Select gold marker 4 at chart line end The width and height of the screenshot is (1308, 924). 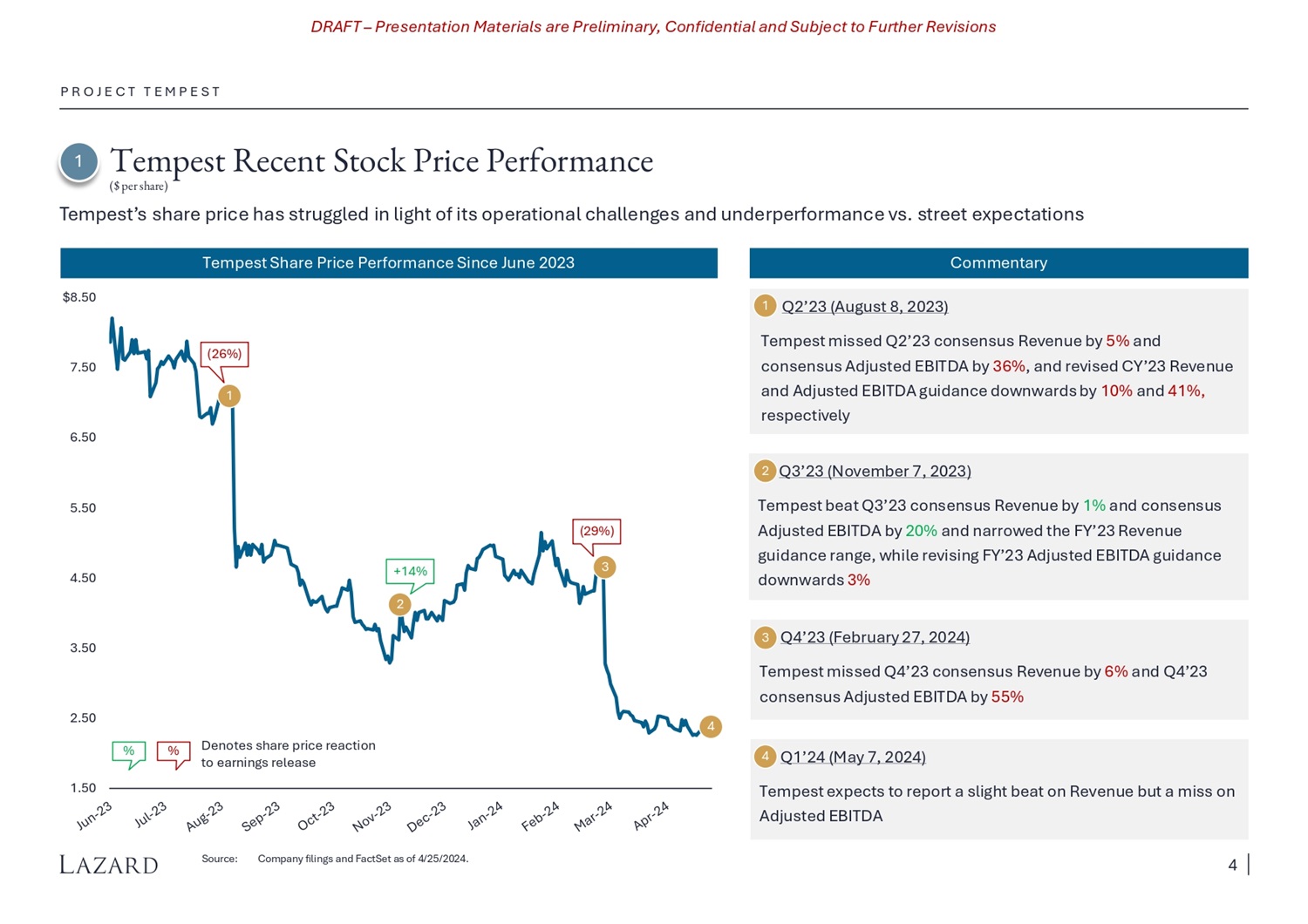[711, 726]
